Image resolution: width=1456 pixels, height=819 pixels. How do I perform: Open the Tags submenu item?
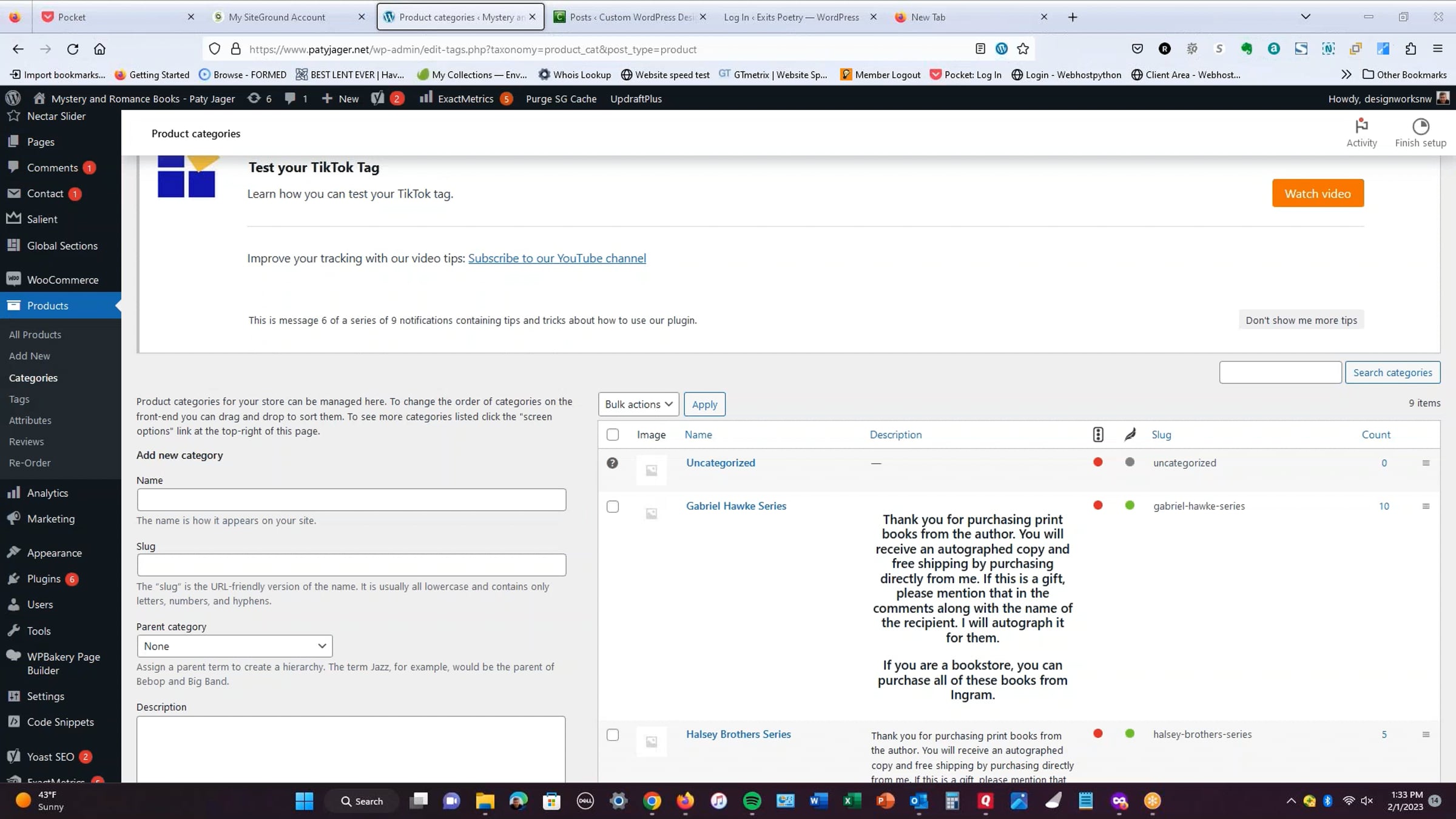(19, 399)
